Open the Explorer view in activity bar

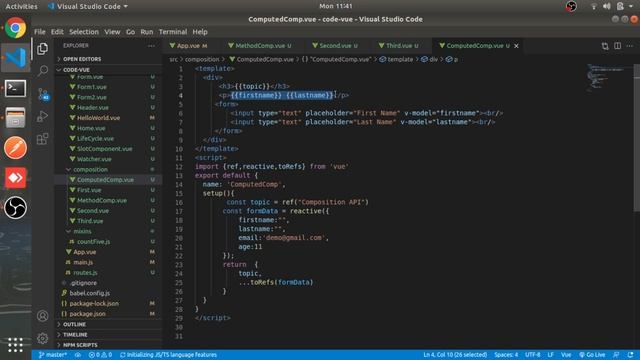coord(42,49)
